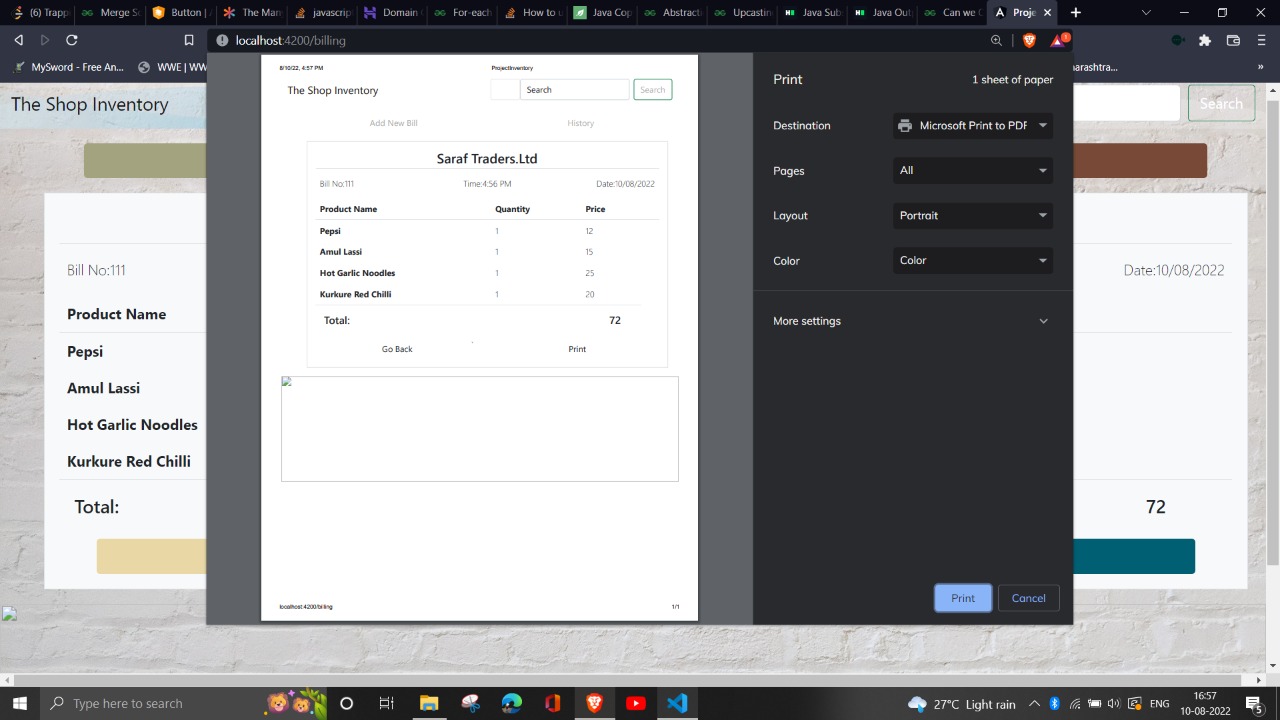
Task: Switch to the Domain browser tab
Action: (x=391, y=13)
